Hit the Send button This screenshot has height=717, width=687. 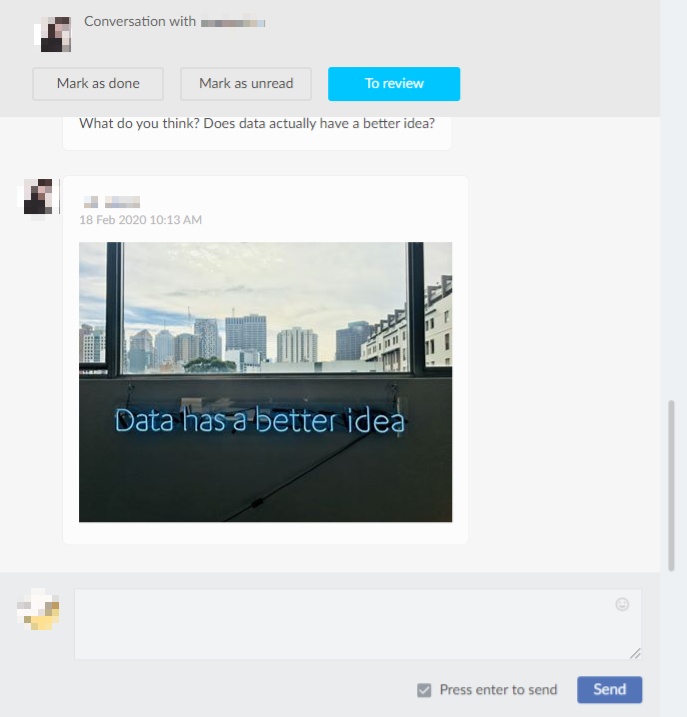(x=609, y=690)
